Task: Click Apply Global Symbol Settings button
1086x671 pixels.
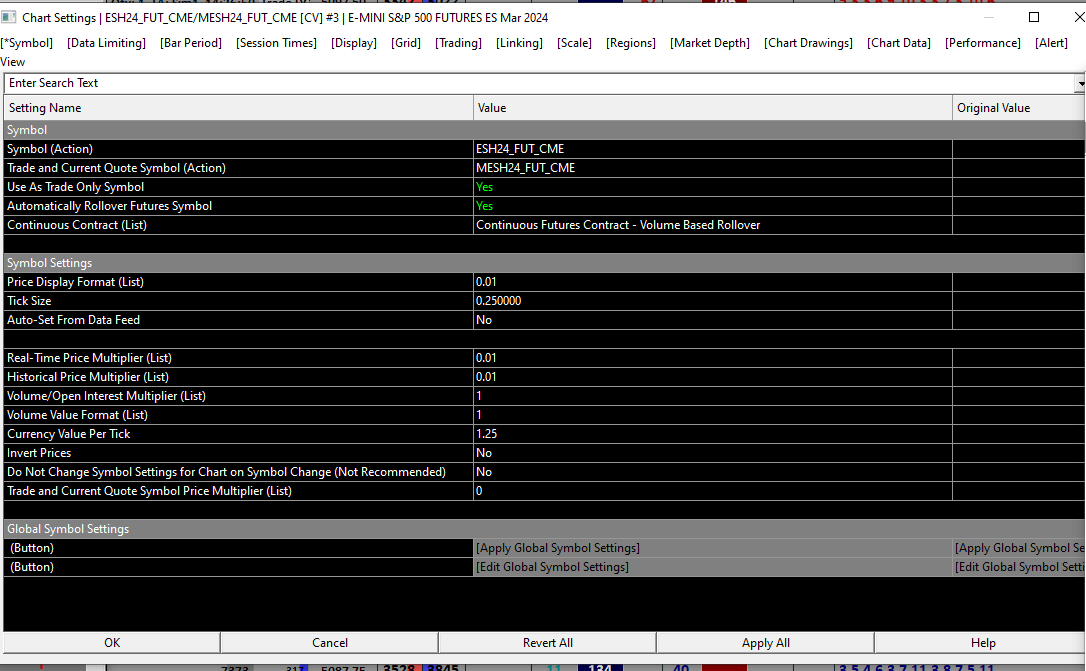Action: [558, 548]
